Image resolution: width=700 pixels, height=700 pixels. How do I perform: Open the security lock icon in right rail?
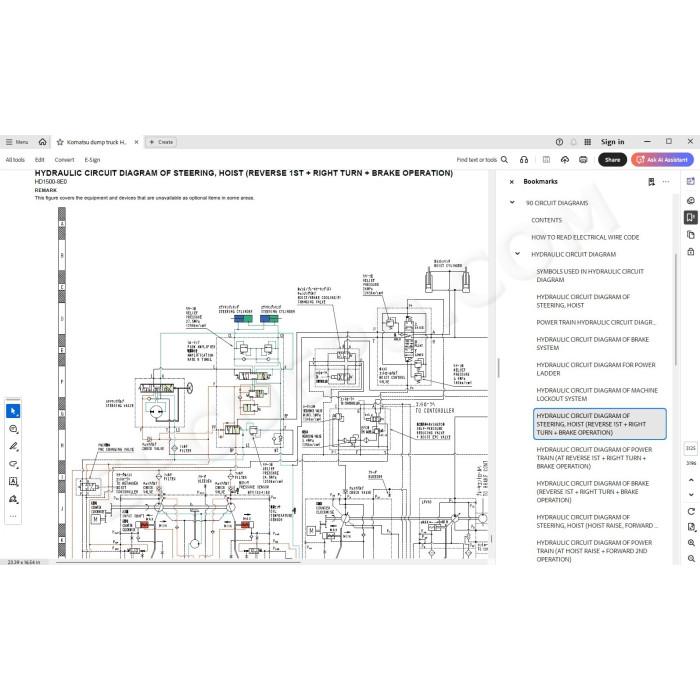point(691,252)
